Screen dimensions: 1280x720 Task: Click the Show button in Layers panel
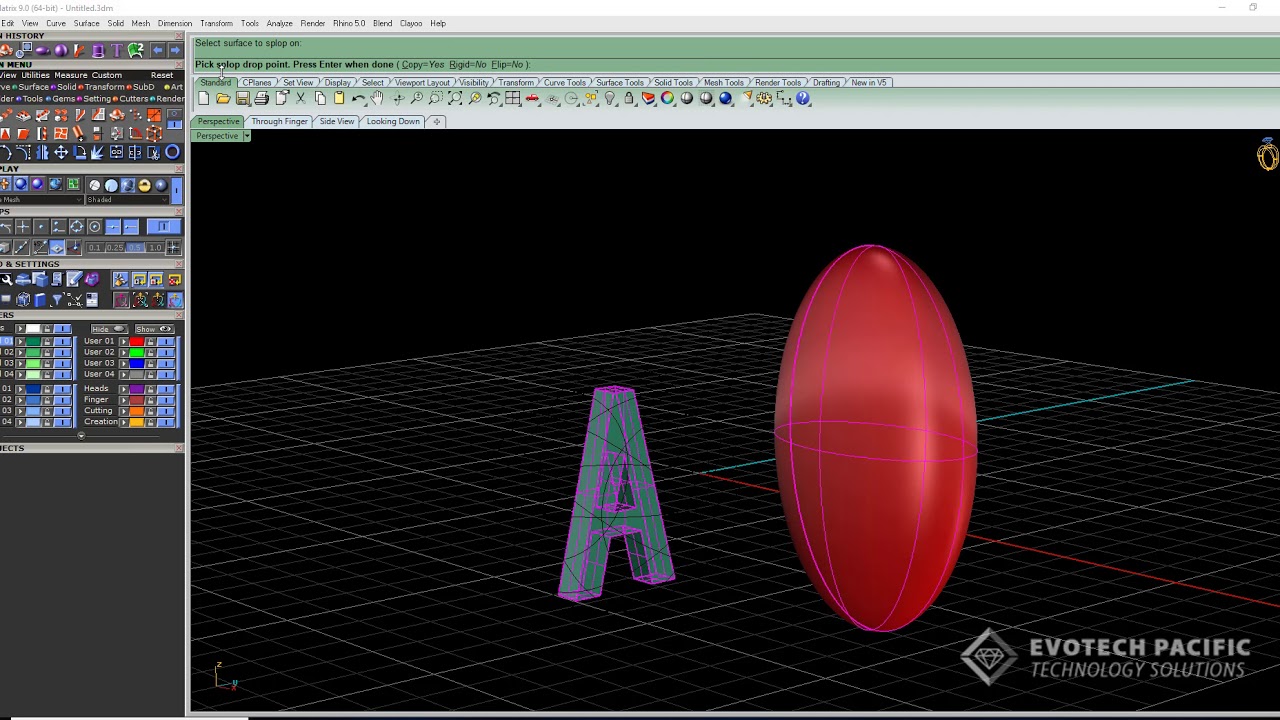(153, 329)
